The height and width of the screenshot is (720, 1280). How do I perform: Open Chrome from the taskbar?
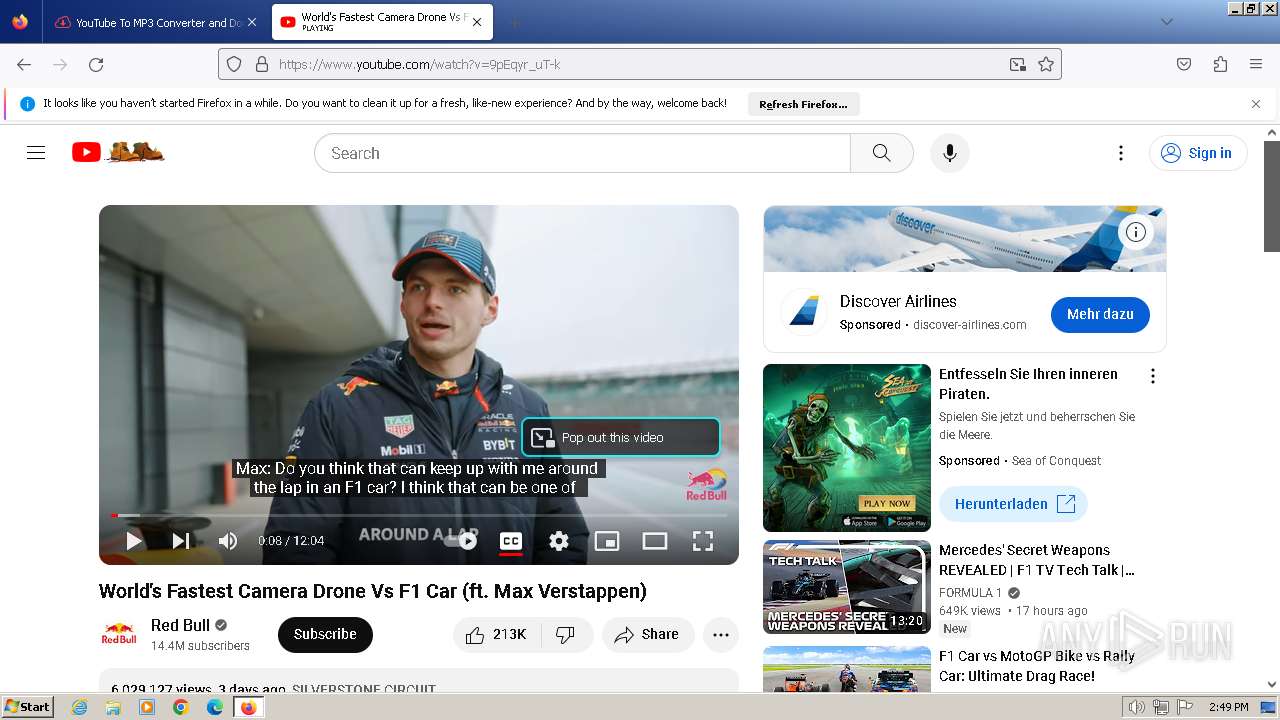(181, 707)
